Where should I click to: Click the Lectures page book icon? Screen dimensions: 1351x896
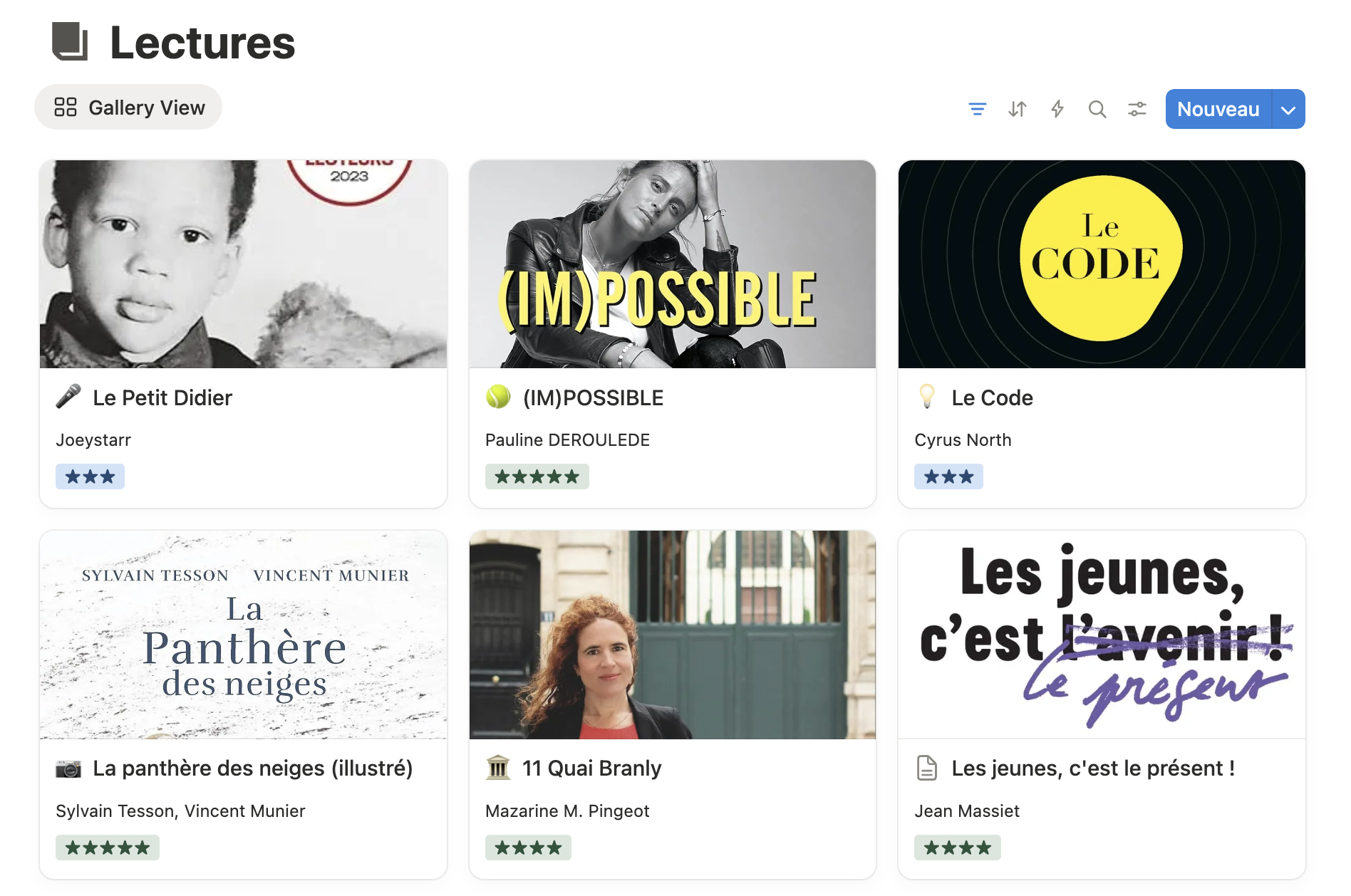click(70, 41)
